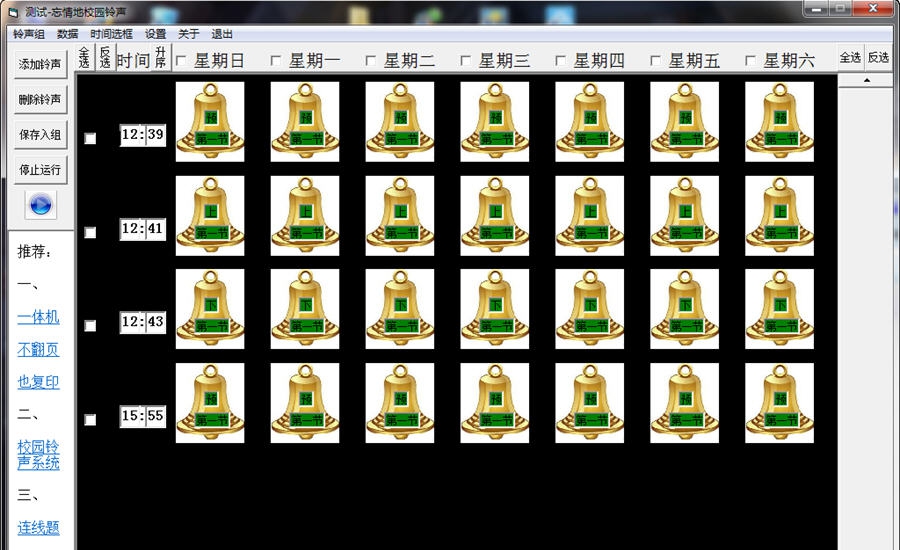This screenshot has height=550, width=900.
Task: Click the 全选 button beside the 时间 header
Action: (84, 57)
